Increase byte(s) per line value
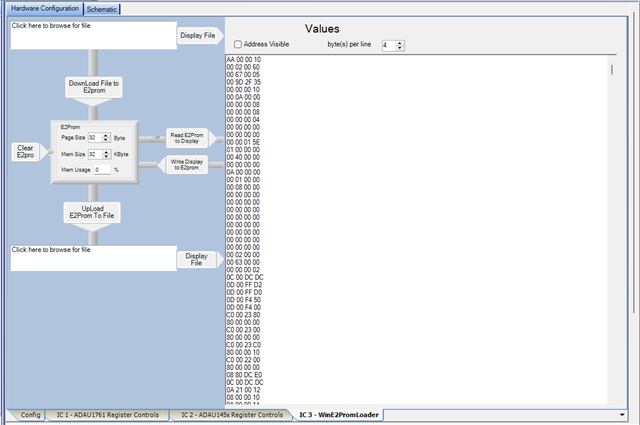Image resolution: width=640 pixels, height=425 pixels. click(x=400, y=43)
